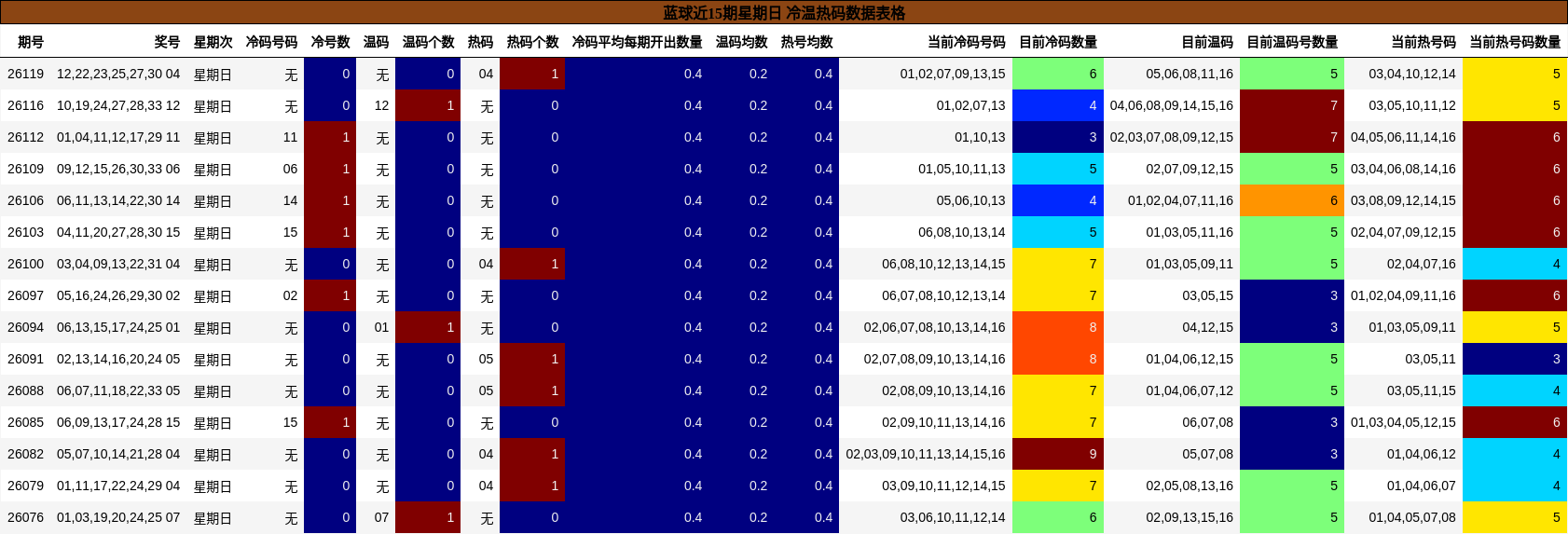Select the 星期次 column header
Screen dimensions: 1568x534
click(x=213, y=42)
